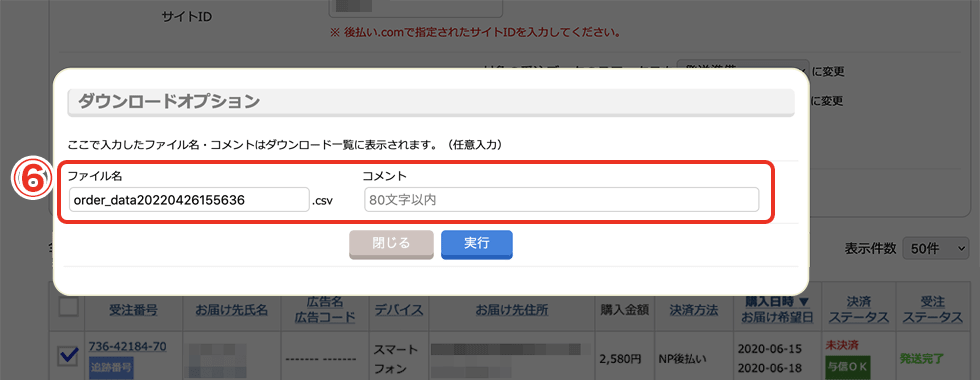Open order number 736-42184-70 link
Image resolution: width=980 pixels, height=380 pixels.
pos(128,346)
